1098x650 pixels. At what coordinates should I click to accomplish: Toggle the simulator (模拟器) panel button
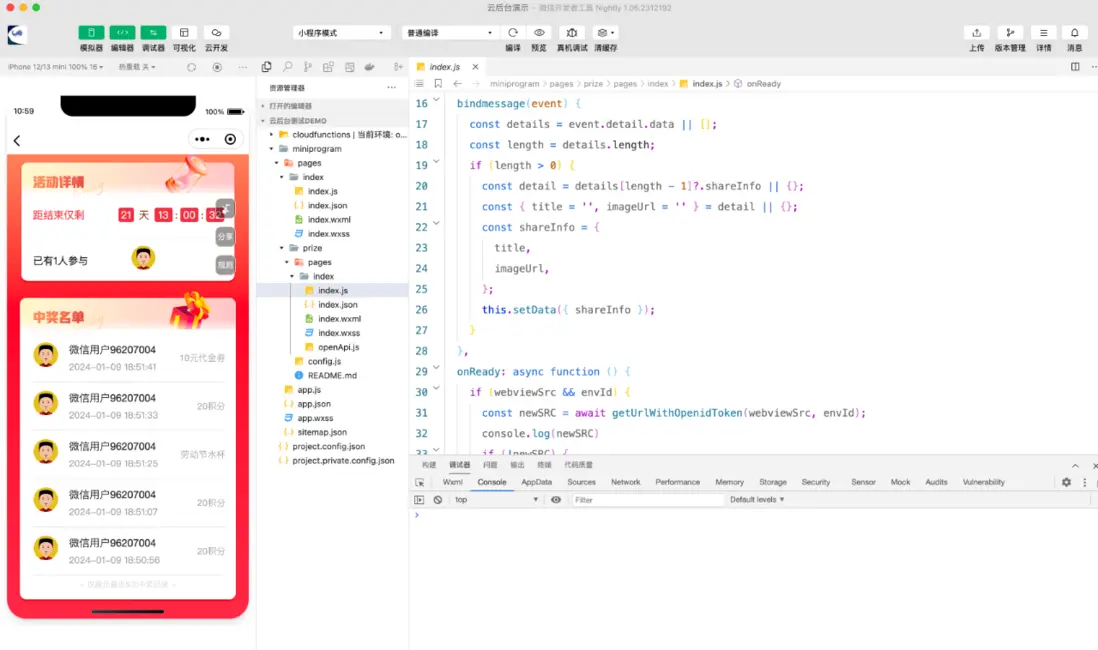pos(91,33)
